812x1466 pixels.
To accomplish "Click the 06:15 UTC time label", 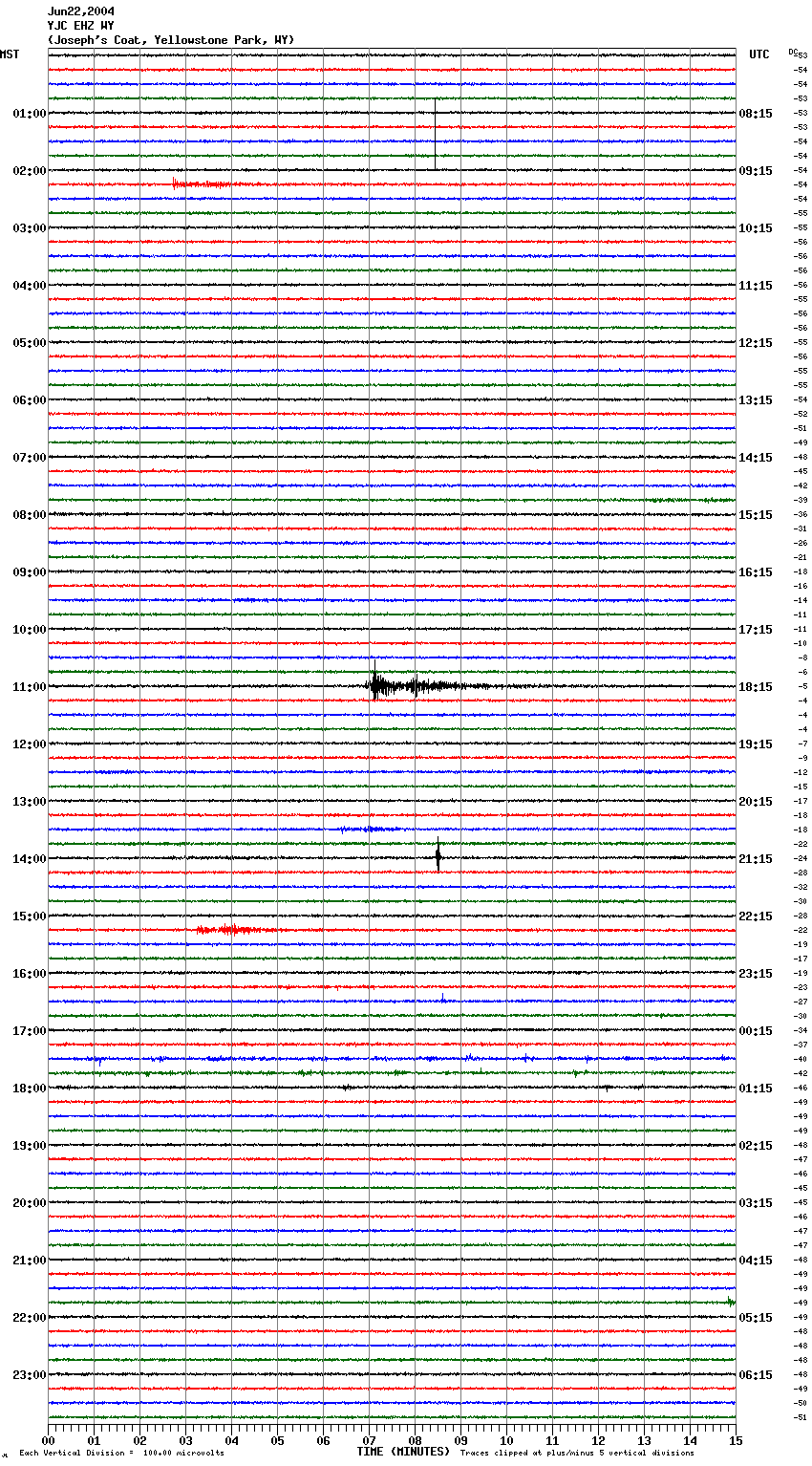I will [756, 1375].
